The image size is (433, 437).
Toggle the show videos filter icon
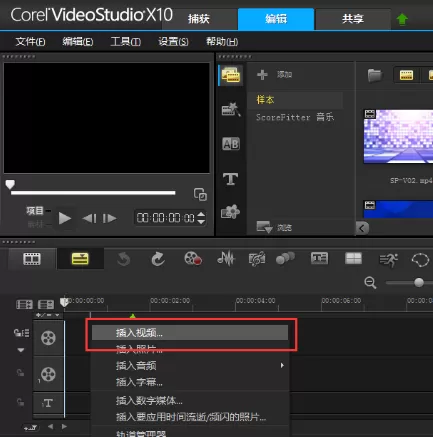[x=406, y=75]
